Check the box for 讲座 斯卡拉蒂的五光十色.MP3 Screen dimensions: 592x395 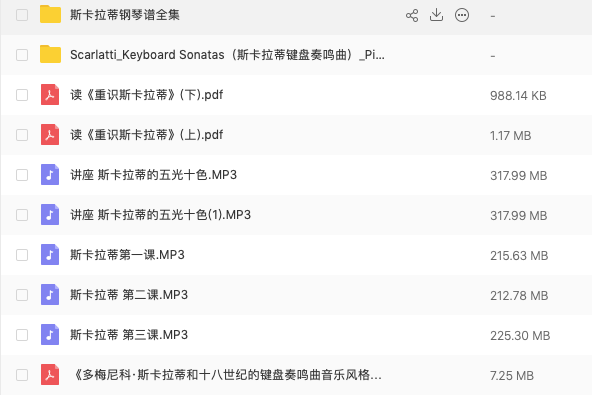pyautogui.click(x=22, y=175)
